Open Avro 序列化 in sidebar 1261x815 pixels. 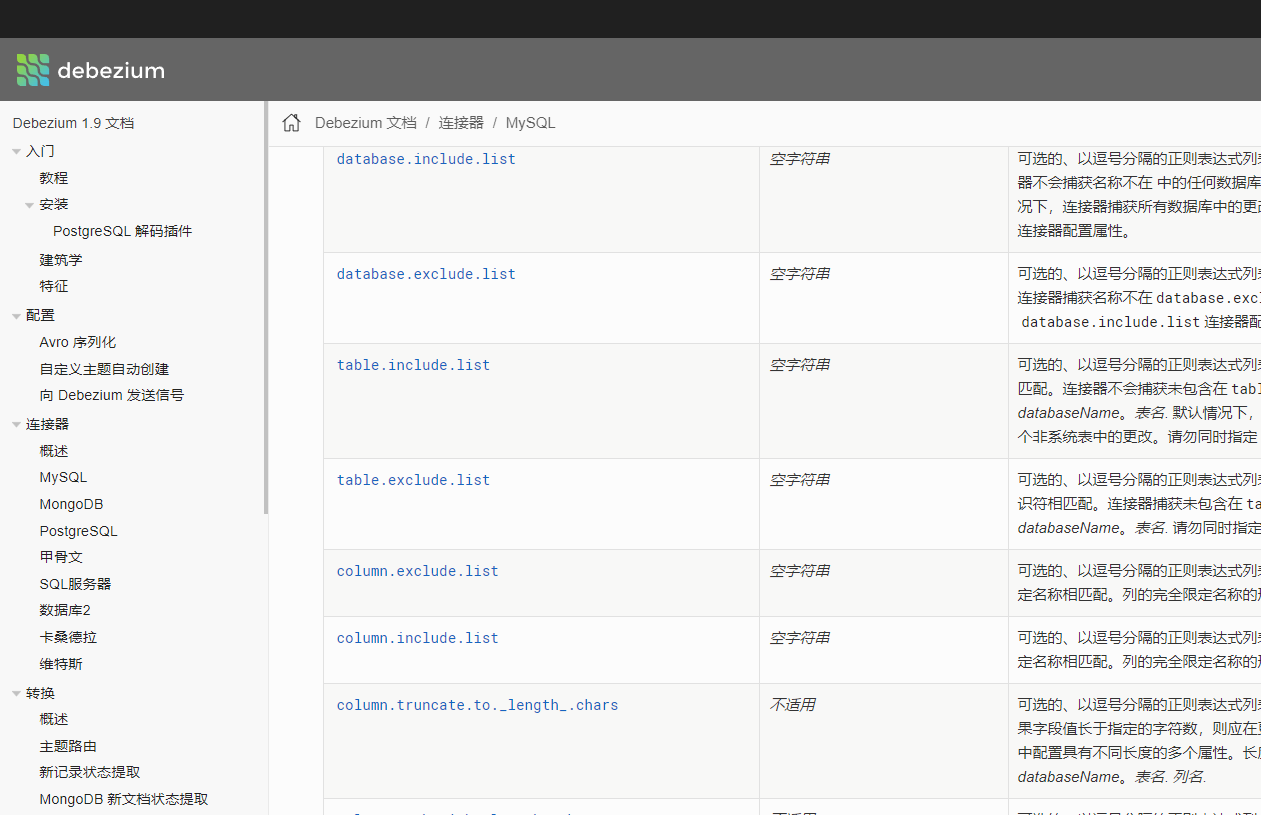(x=78, y=342)
